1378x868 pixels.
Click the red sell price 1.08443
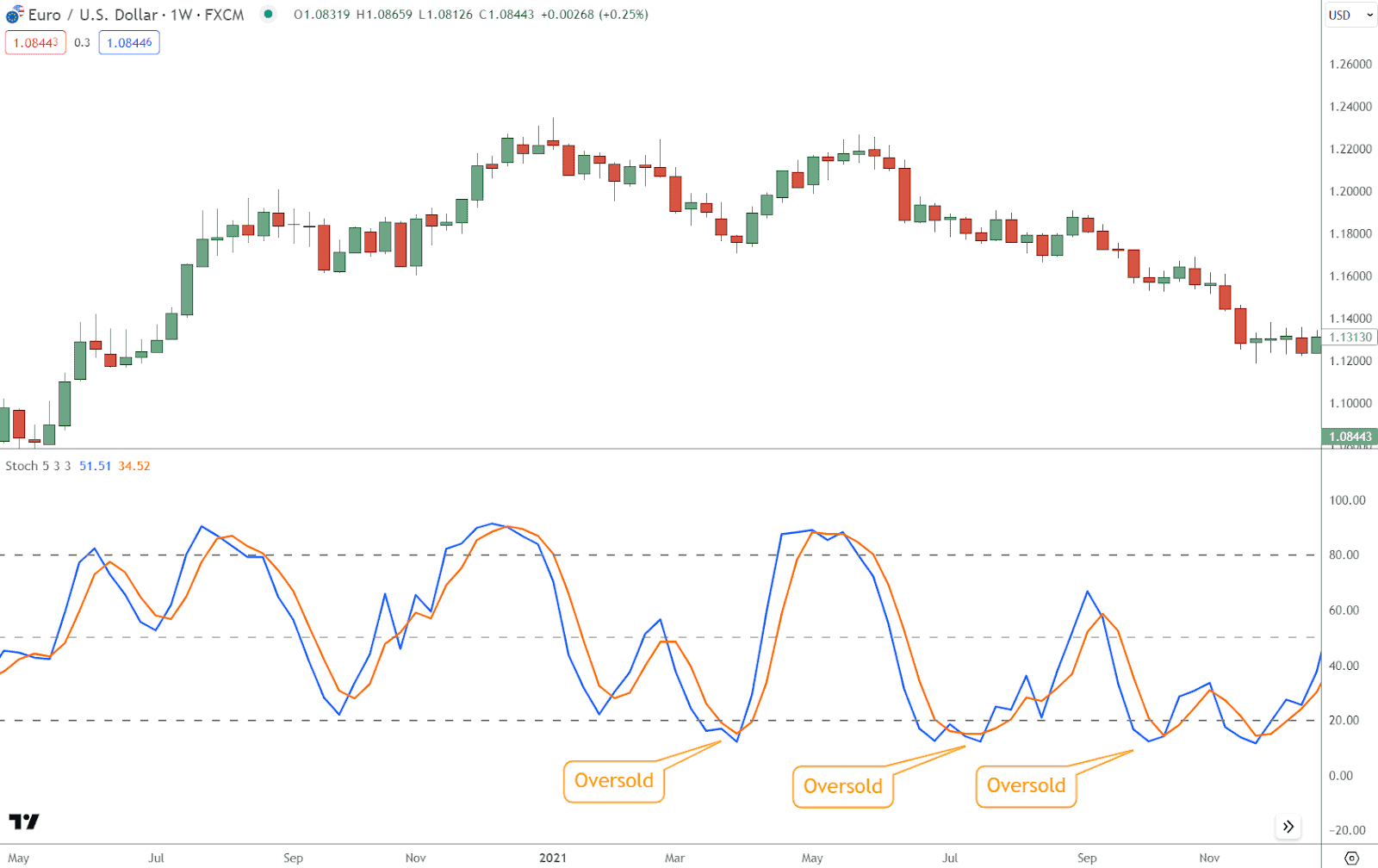click(35, 42)
